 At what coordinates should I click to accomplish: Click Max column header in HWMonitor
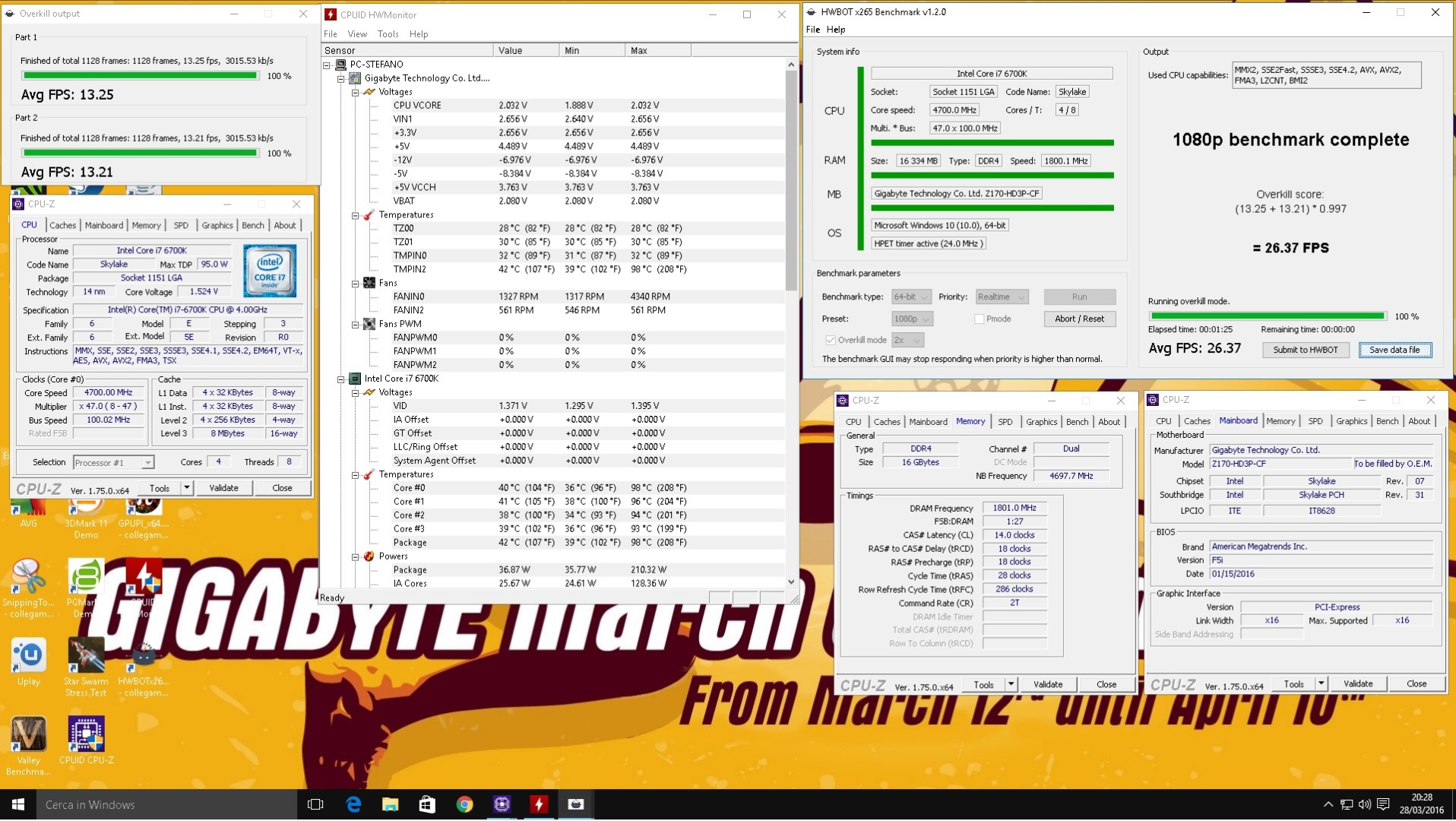point(658,50)
